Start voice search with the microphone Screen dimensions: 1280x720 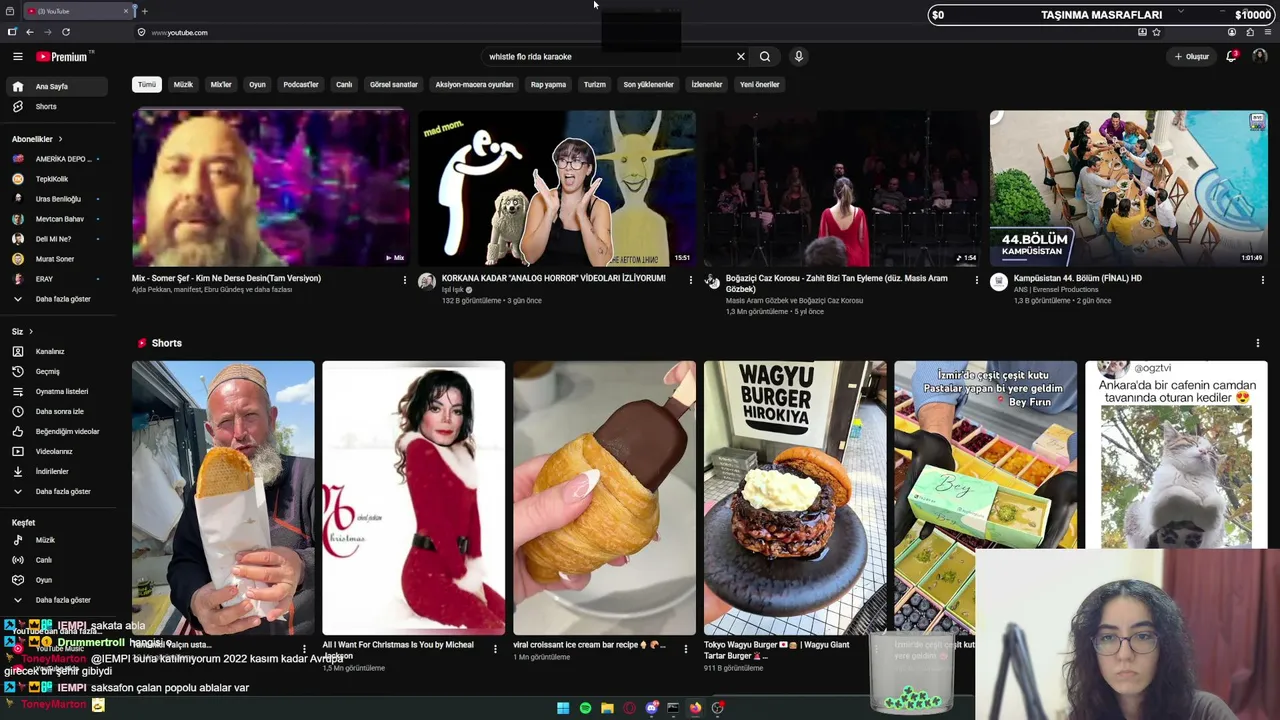(x=798, y=57)
